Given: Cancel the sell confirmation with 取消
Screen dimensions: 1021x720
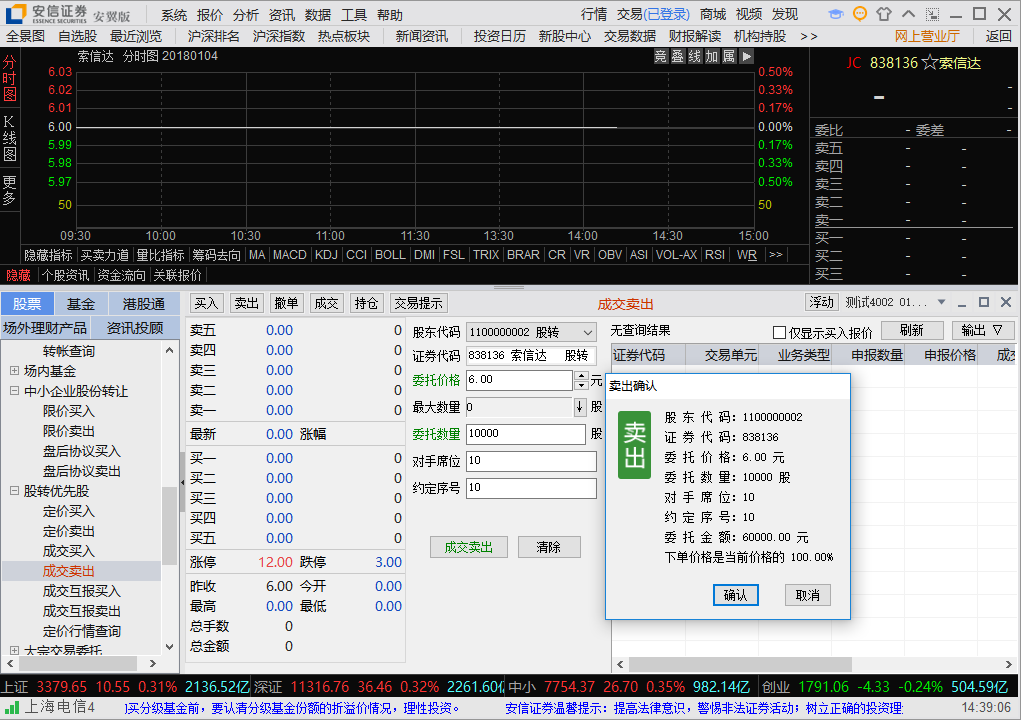Looking at the screenshot, I should point(807,595).
